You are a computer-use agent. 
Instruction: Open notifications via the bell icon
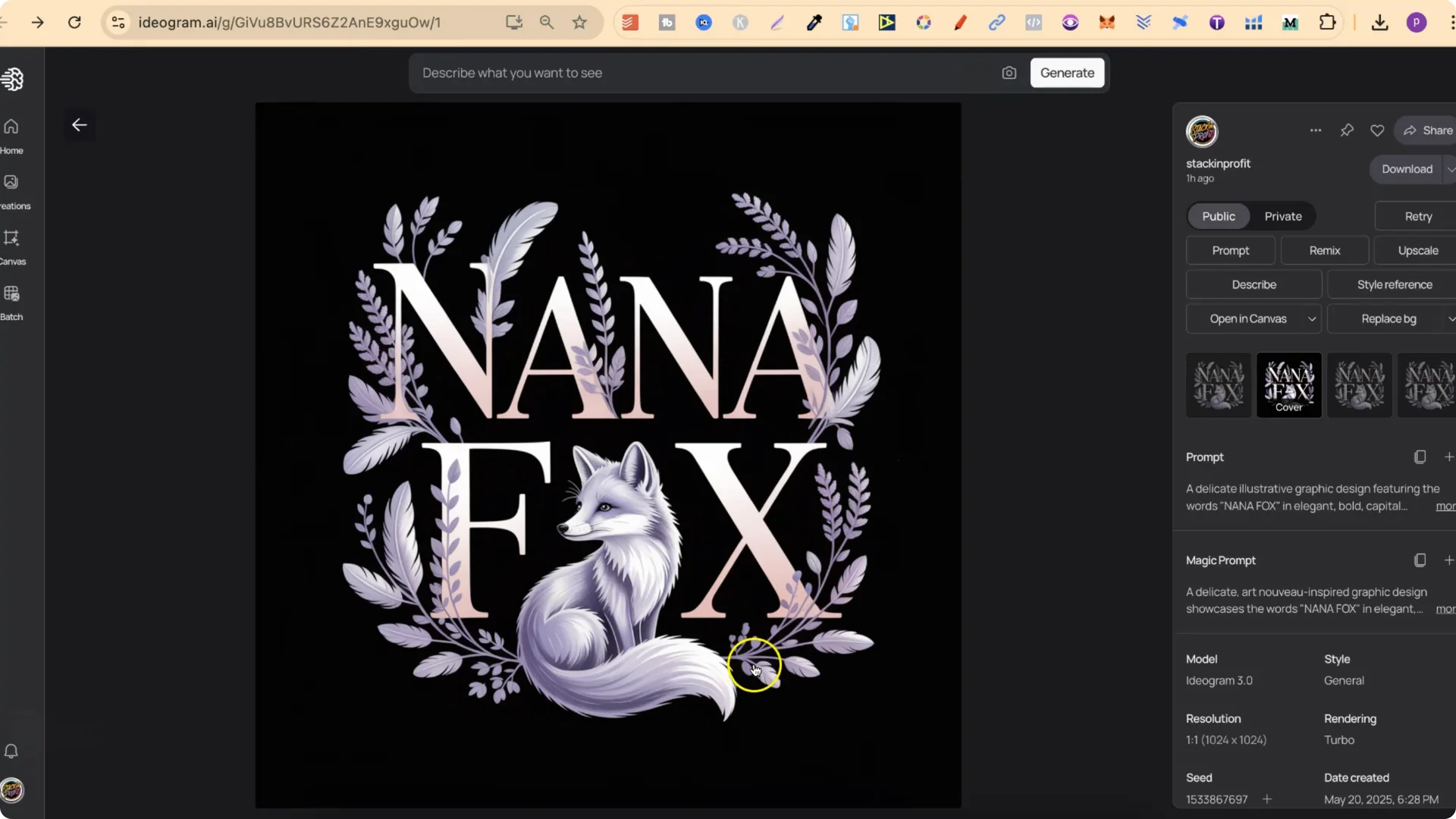[x=11, y=752]
